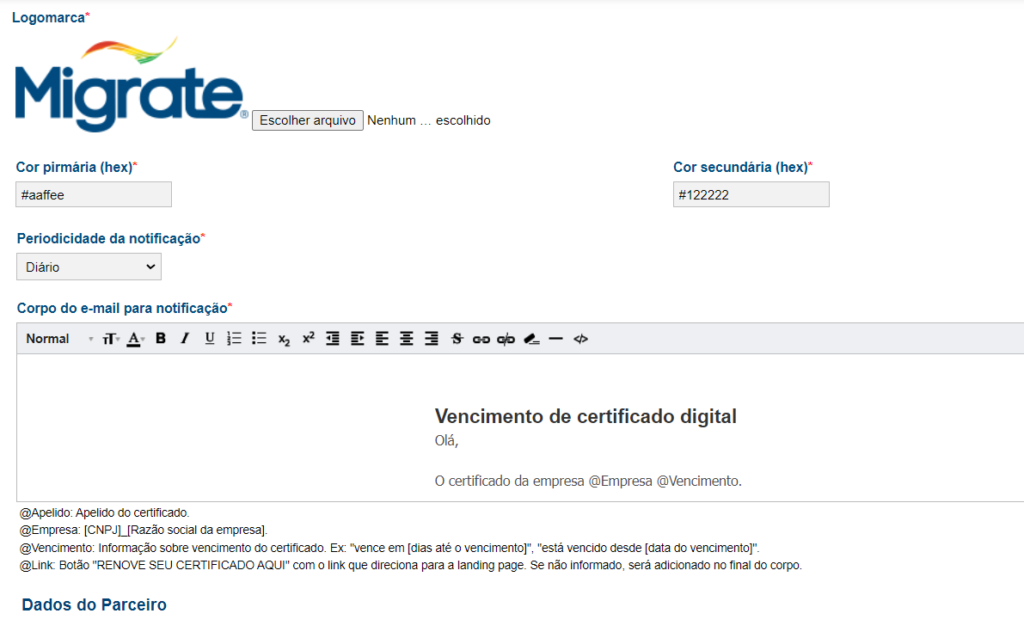Screen dimensions: 1024x638
Task: Open the Normal paragraph style dropdown
Action: click(x=59, y=339)
